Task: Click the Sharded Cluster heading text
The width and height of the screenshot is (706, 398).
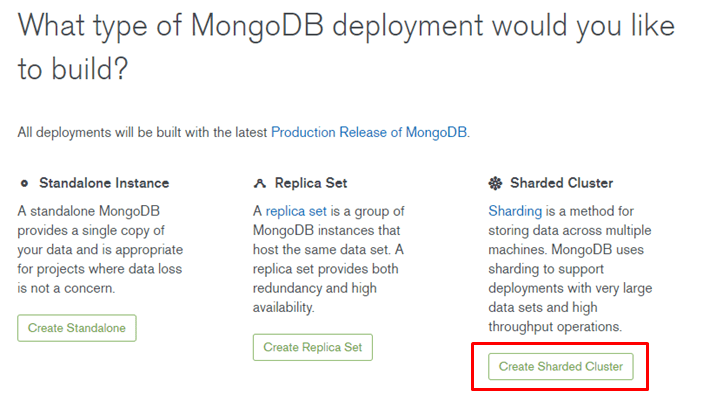Action: pos(561,183)
